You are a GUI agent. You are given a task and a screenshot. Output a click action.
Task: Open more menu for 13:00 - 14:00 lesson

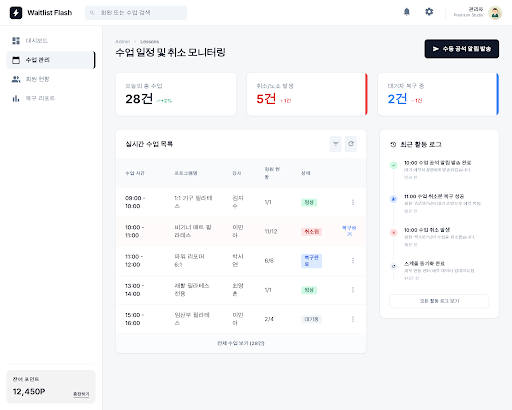pyautogui.click(x=353, y=290)
